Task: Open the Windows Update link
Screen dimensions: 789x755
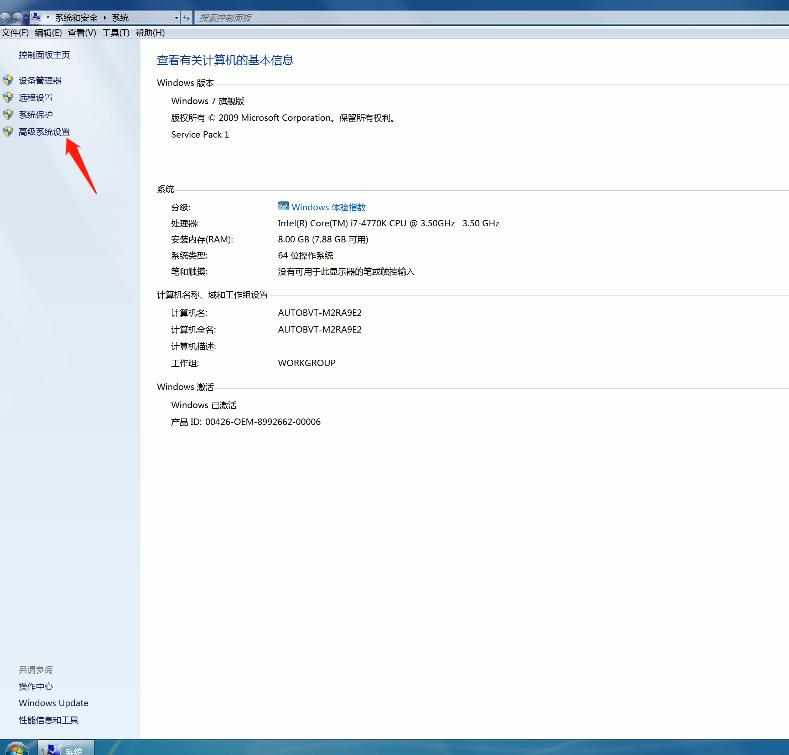Action: 53,703
